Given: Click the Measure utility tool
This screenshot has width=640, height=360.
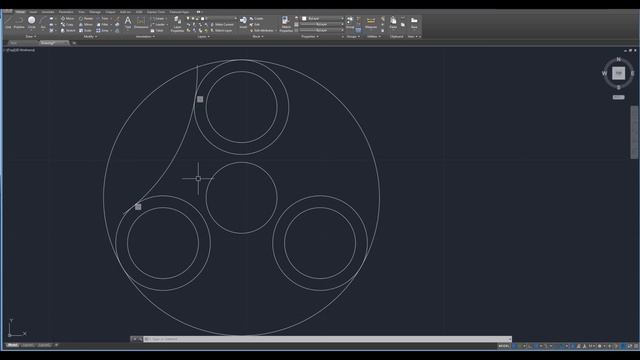Looking at the screenshot, I should [371, 22].
